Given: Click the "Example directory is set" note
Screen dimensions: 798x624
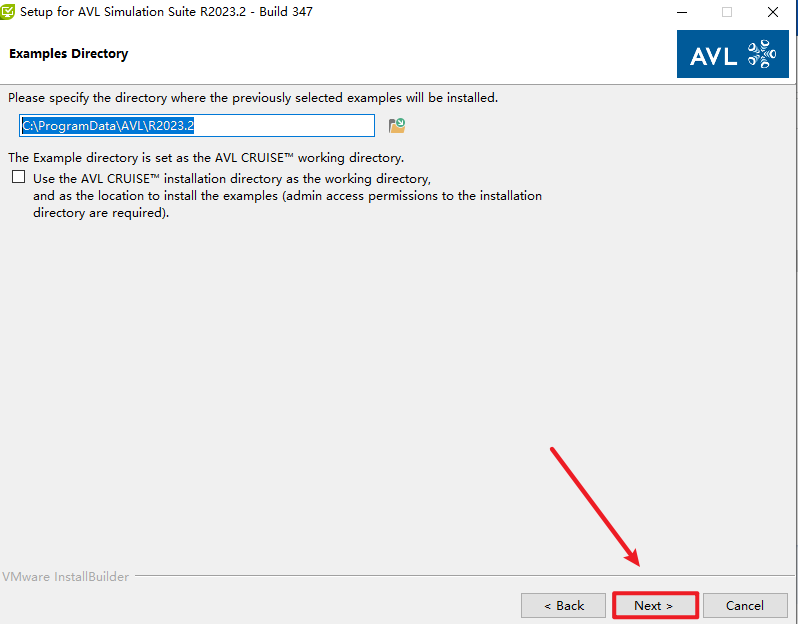Looking at the screenshot, I should pyautogui.click(x=206, y=158).
